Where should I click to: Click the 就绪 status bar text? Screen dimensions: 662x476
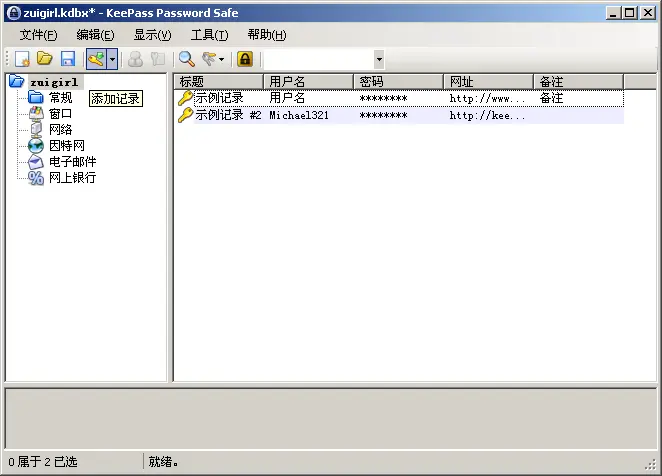(163, 462)
